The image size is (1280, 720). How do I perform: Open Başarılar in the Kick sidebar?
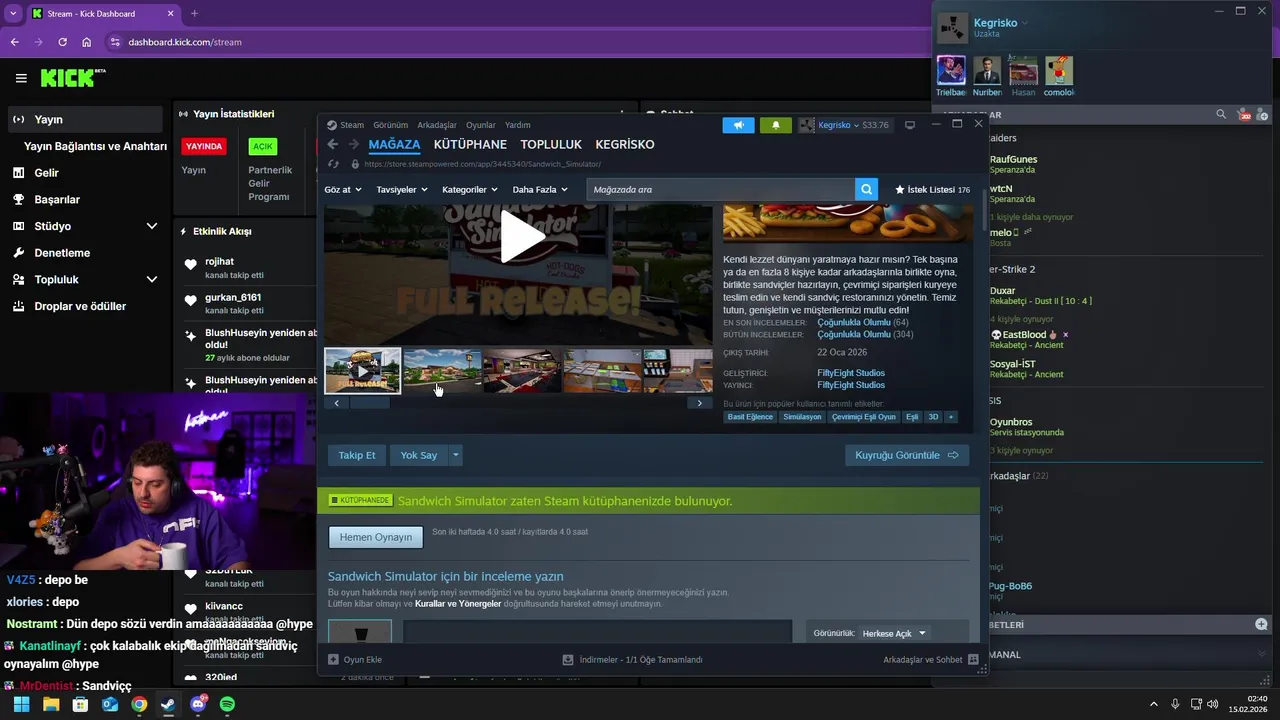click(57, 199)
